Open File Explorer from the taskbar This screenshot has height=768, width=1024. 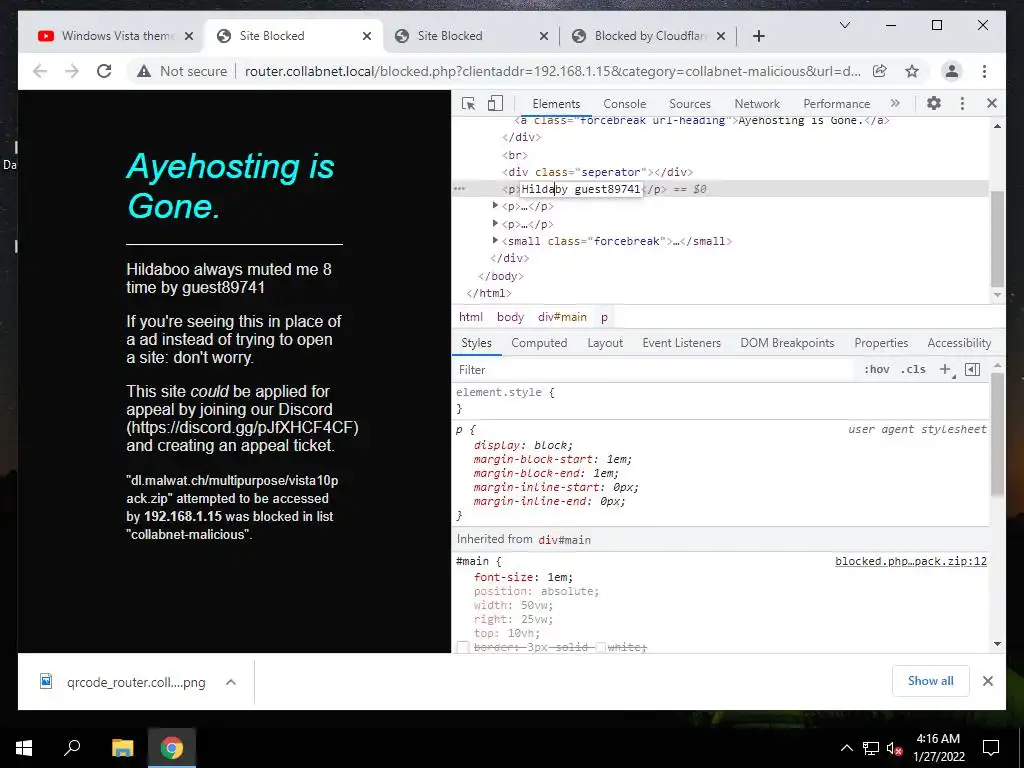click(122, 747)
